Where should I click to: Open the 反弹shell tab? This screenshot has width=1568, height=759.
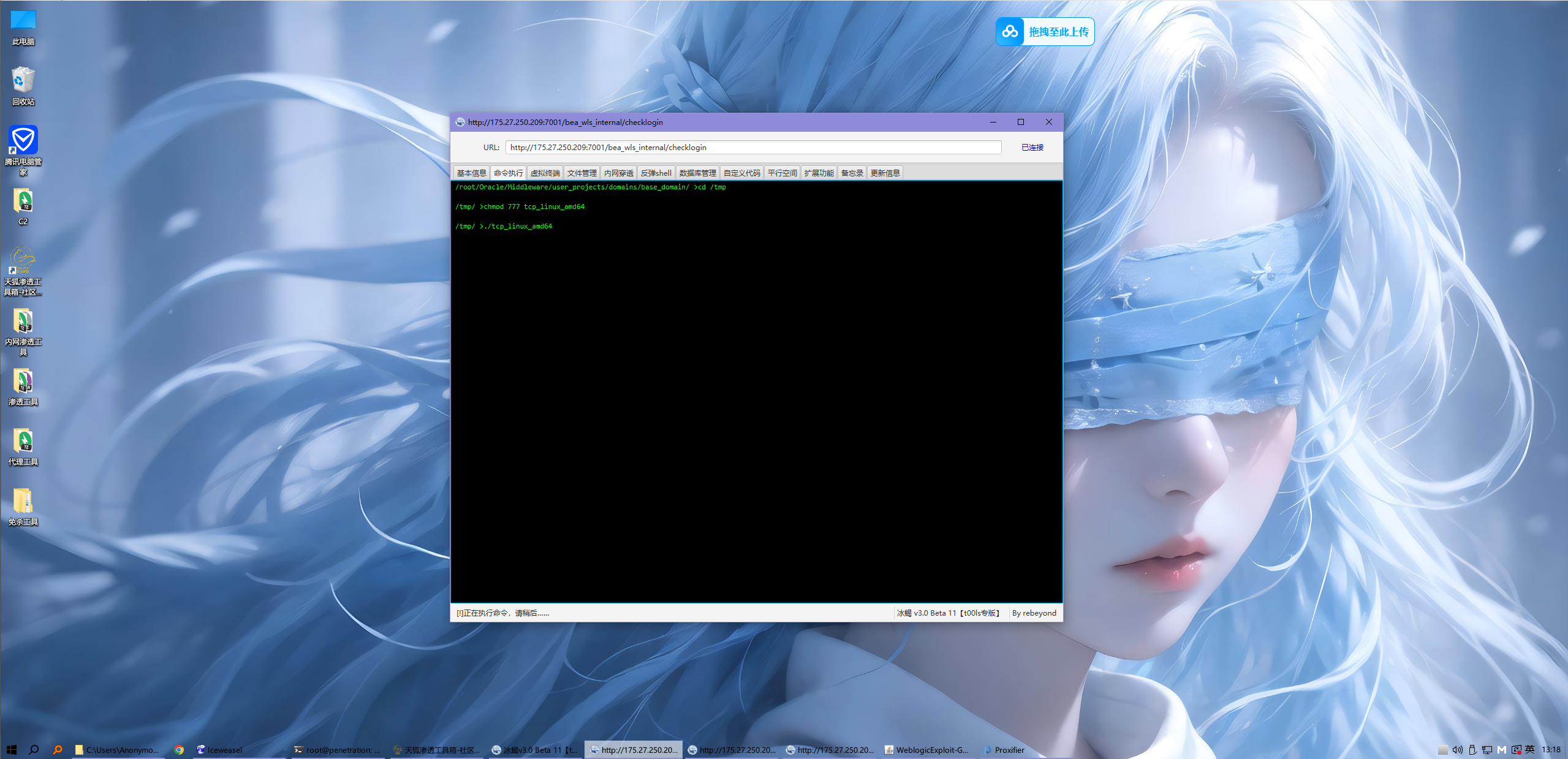[x=656, y=173]
